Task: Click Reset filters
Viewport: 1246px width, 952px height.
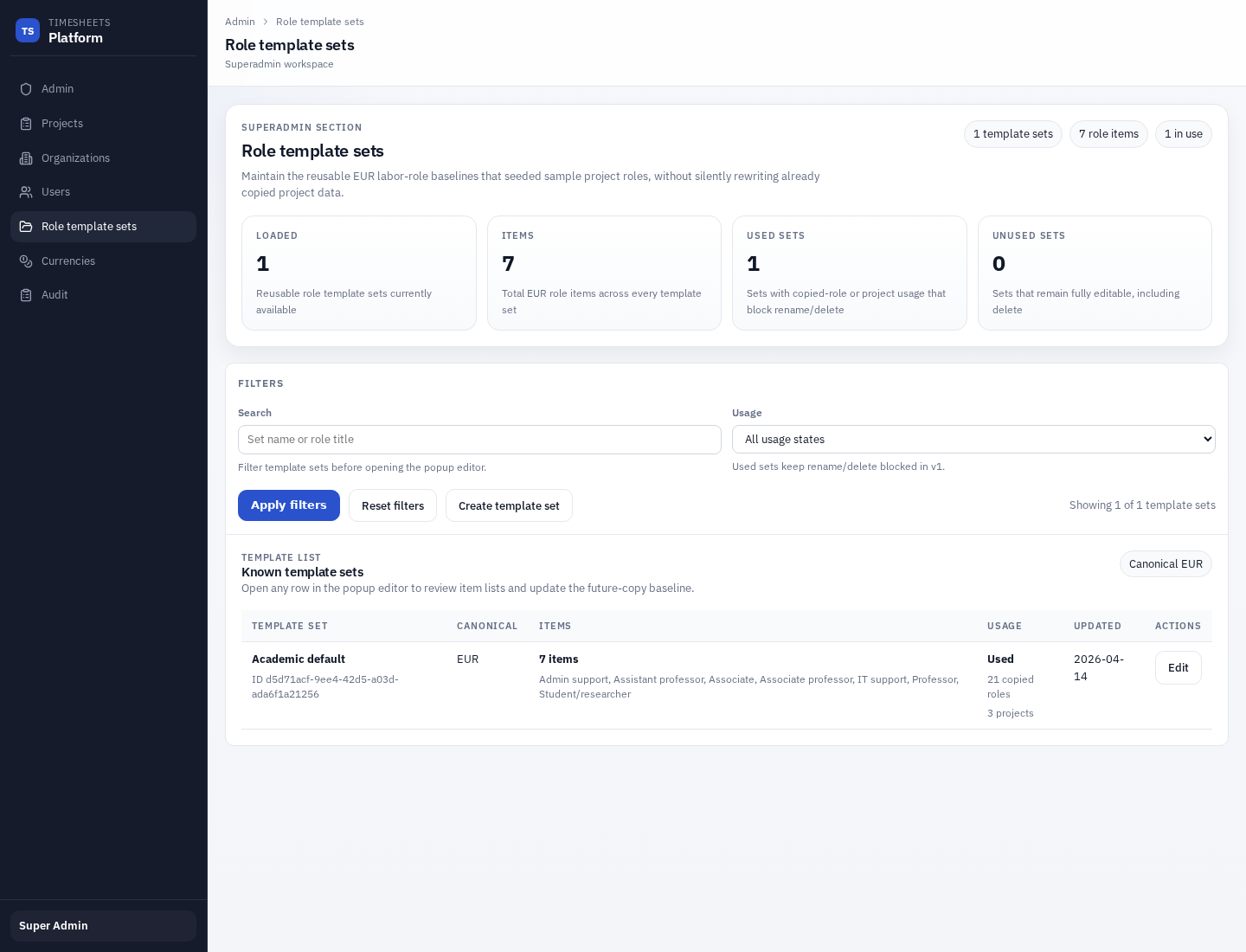Action: coord(393,505)
